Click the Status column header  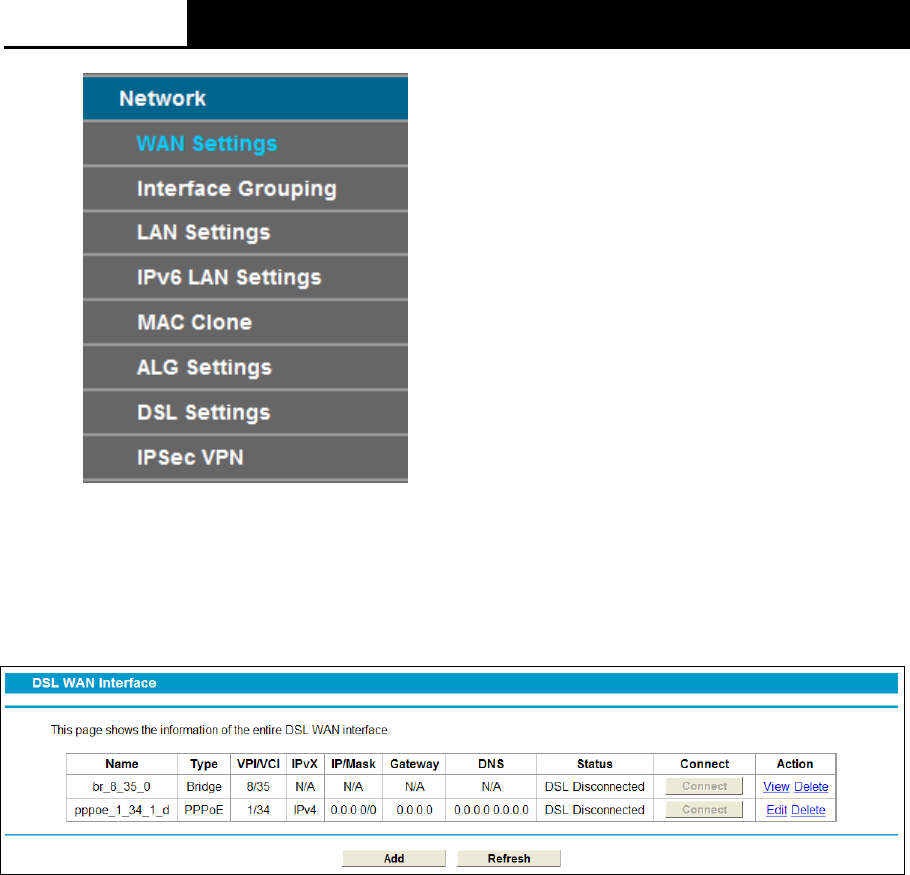point(594,764)
